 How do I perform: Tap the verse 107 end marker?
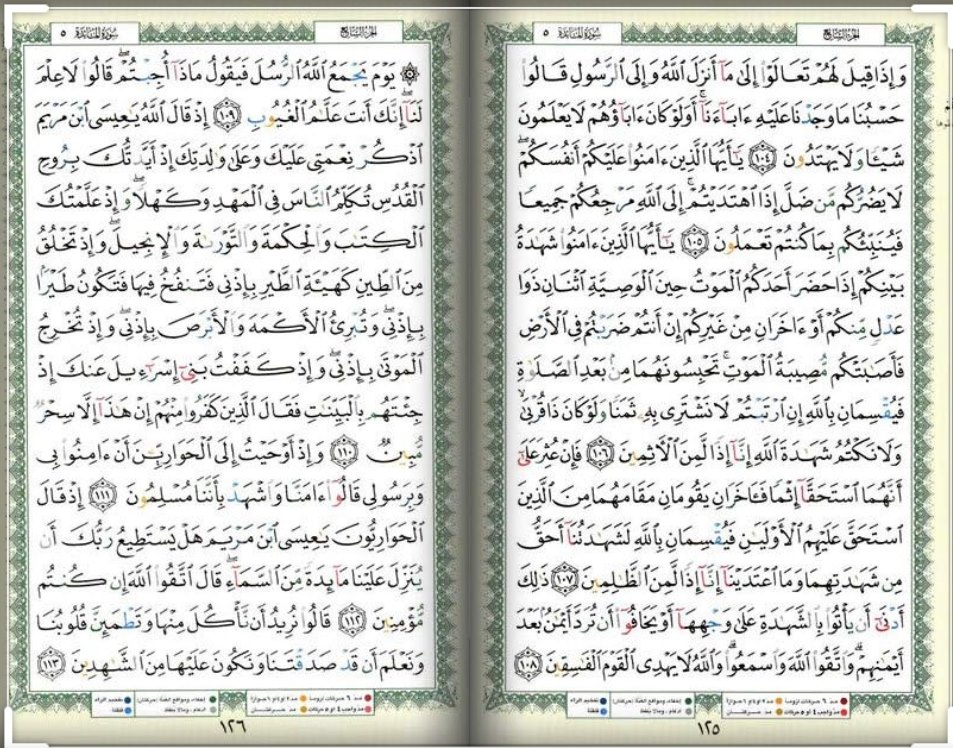(565, 578)
